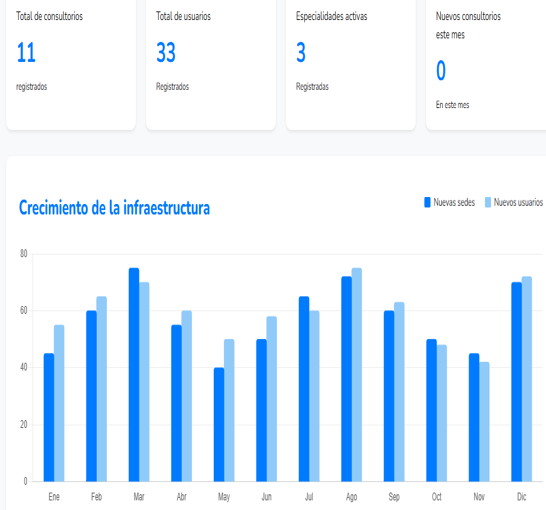Click the Feb month axis label
Image resolution: width=546 pixels, height=510 pixels.
[x=96, y=496]
